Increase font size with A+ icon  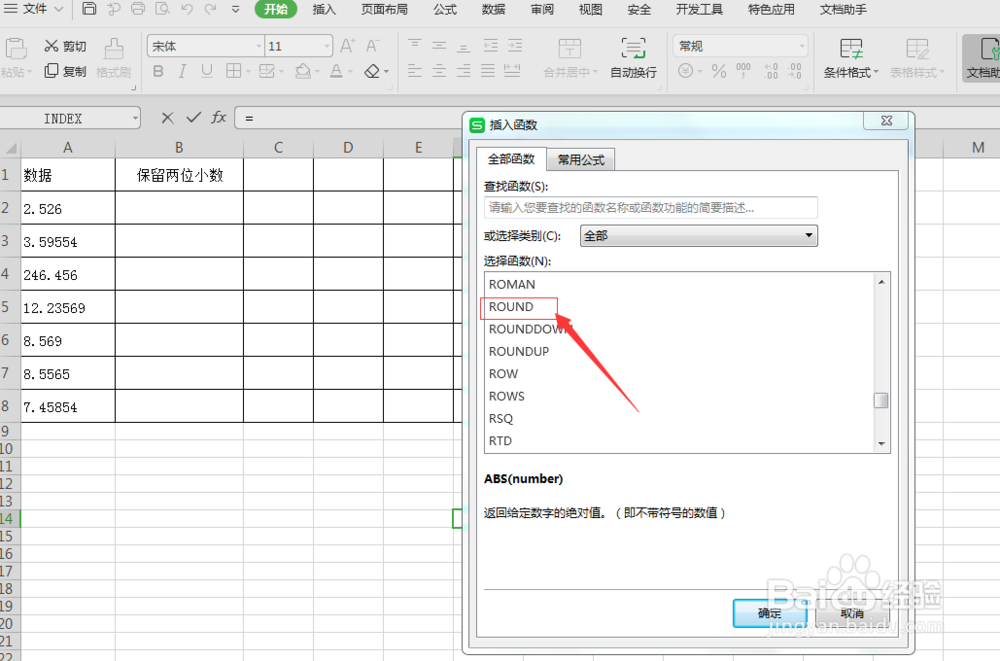(347, 46)
